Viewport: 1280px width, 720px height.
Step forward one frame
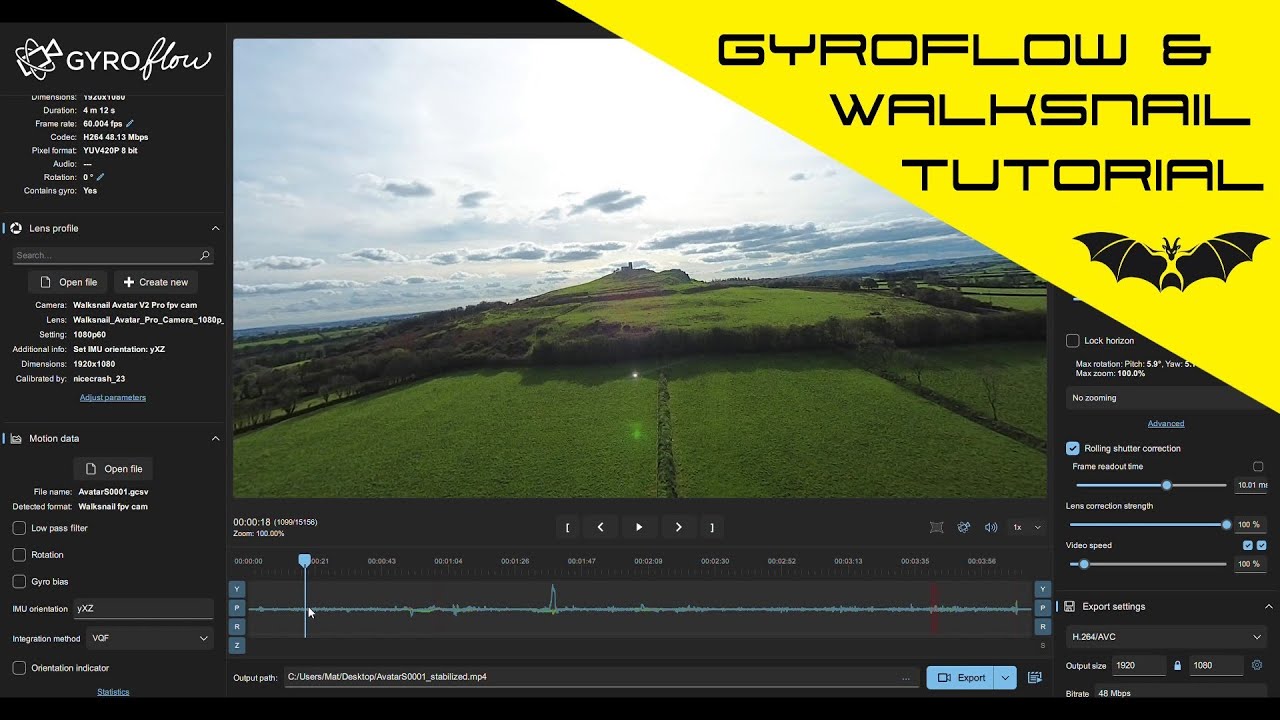[x=678, y=527]
